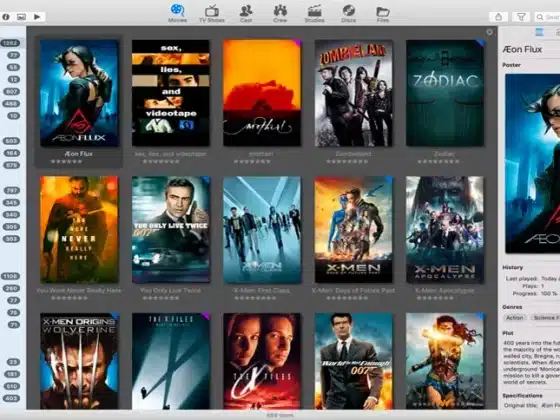The width and height of the screenshot is (560, 420).
Task: Click the picture view toolbar icon
Action: click(x=21, y=17)
